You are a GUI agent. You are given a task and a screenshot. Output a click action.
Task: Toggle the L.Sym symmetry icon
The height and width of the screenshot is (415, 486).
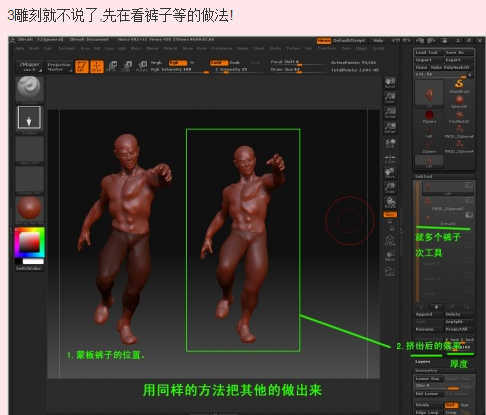[390, 159]
